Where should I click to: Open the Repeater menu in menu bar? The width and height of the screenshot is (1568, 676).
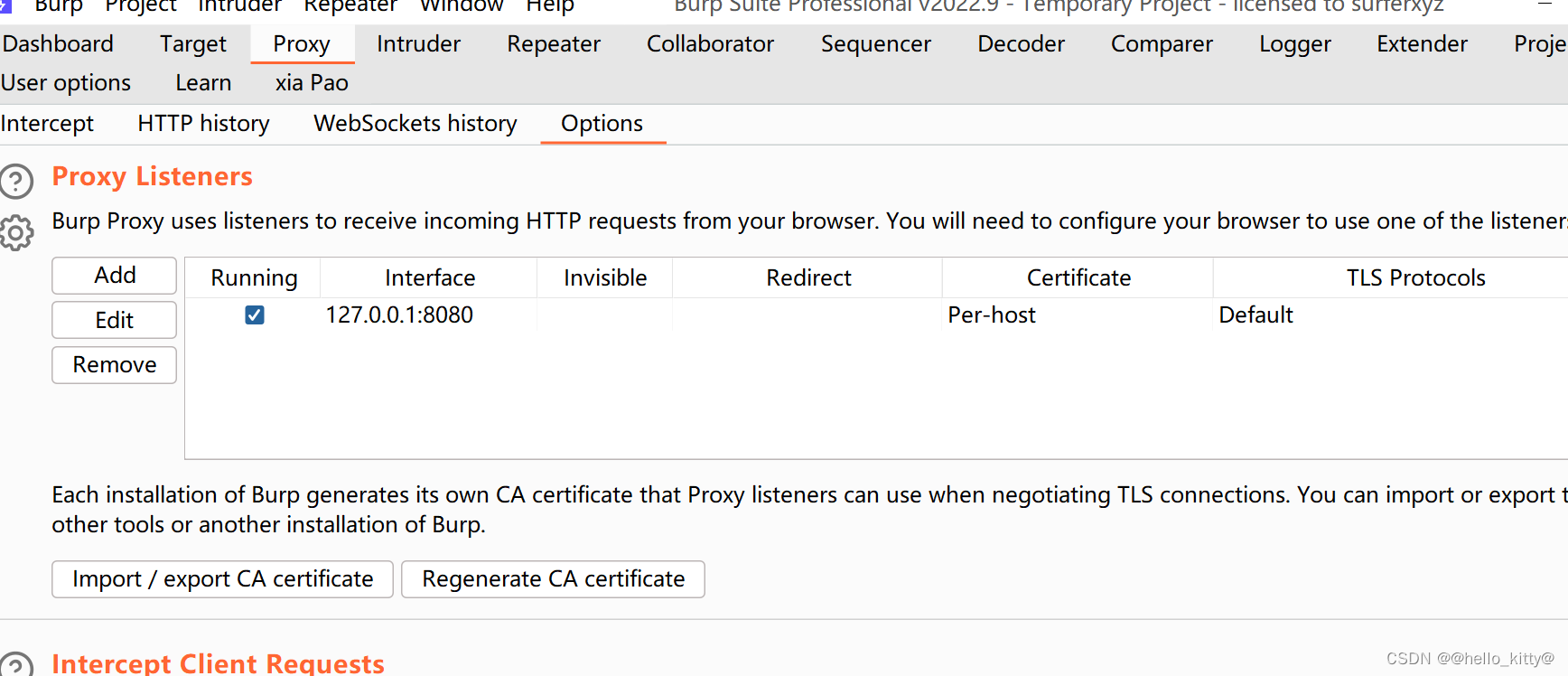click(350, 6)
